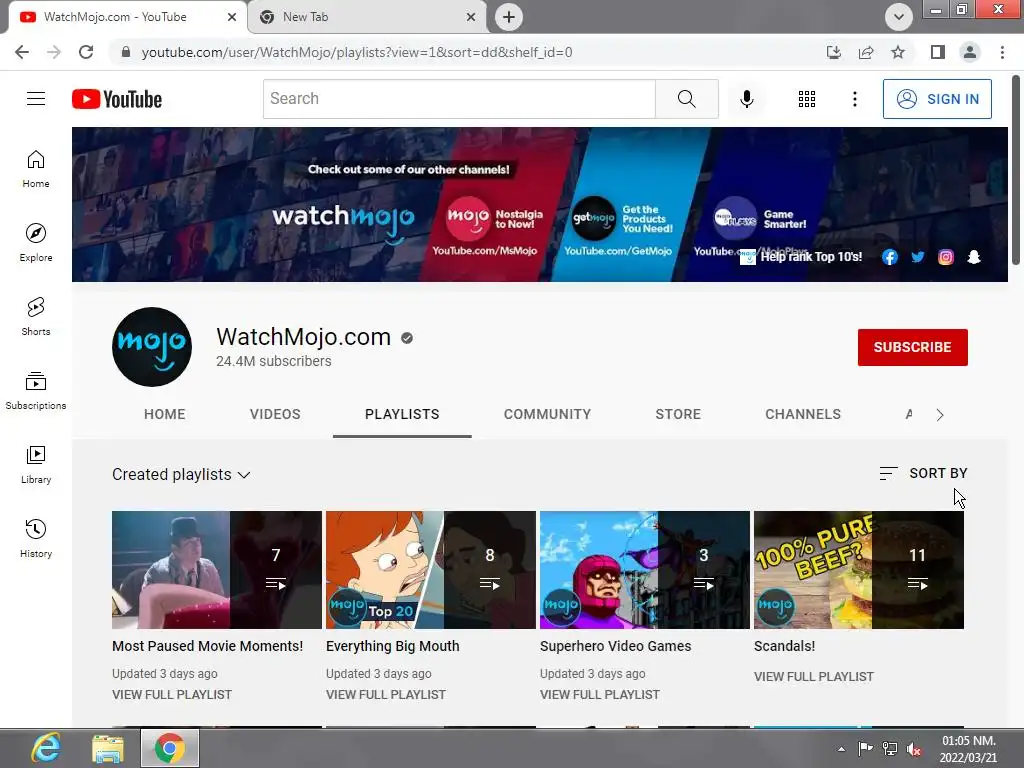Open the Chrome three-dot menu
1024x768 pixels.
point(1002,52)
